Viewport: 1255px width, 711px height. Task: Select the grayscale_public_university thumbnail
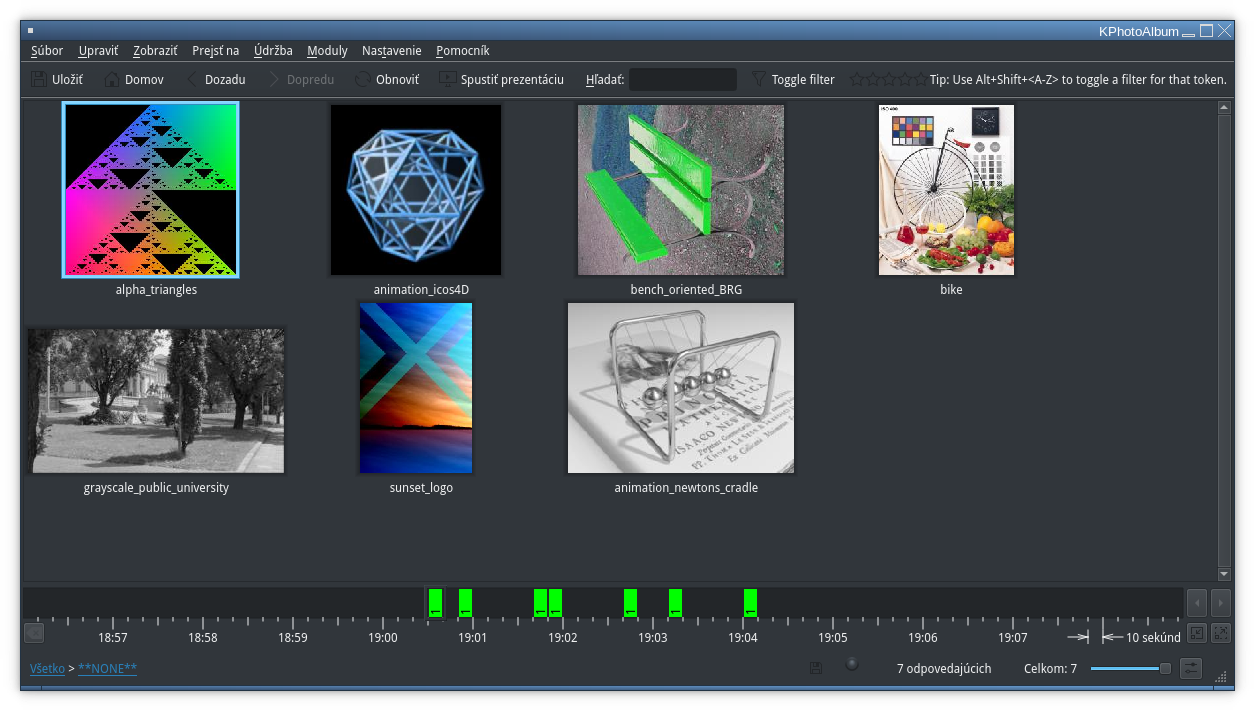click(156, 400)
